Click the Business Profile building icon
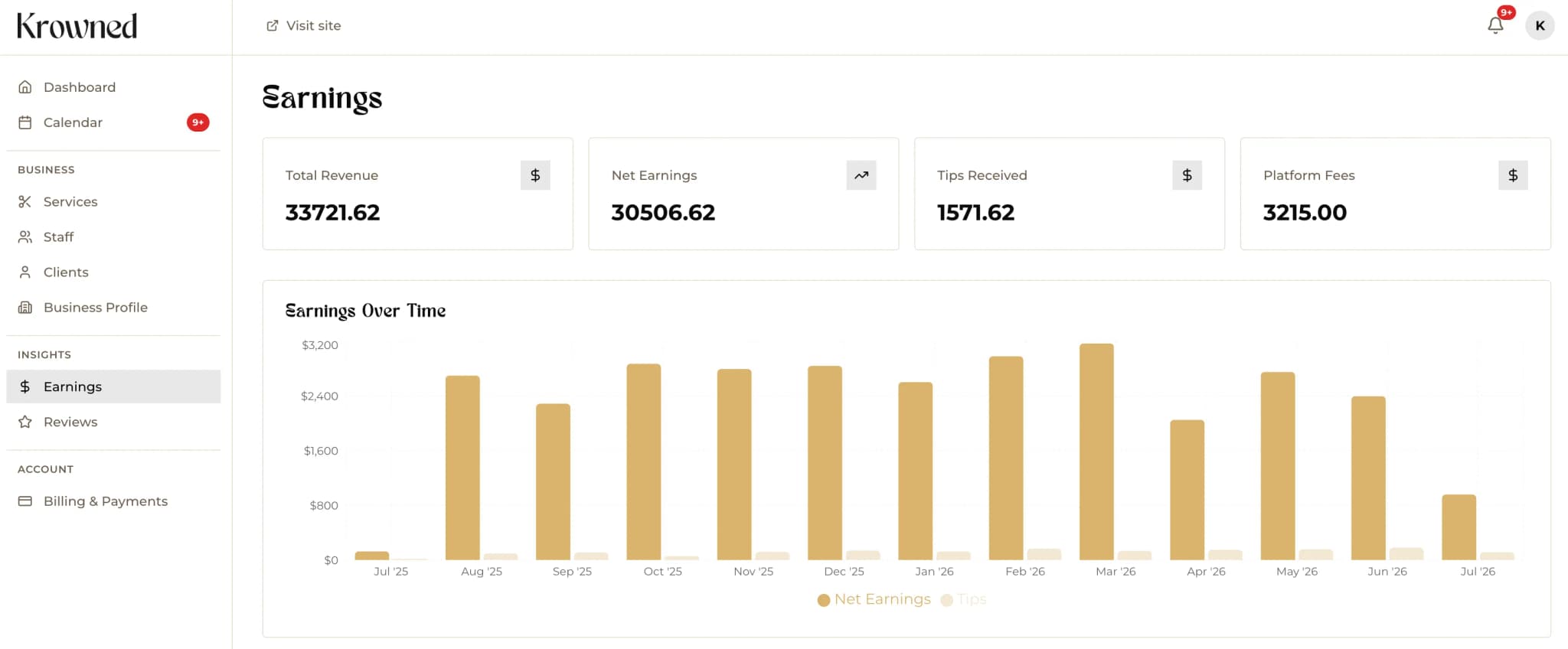Viewport: 1568px width, 649px height. [25, 308]
